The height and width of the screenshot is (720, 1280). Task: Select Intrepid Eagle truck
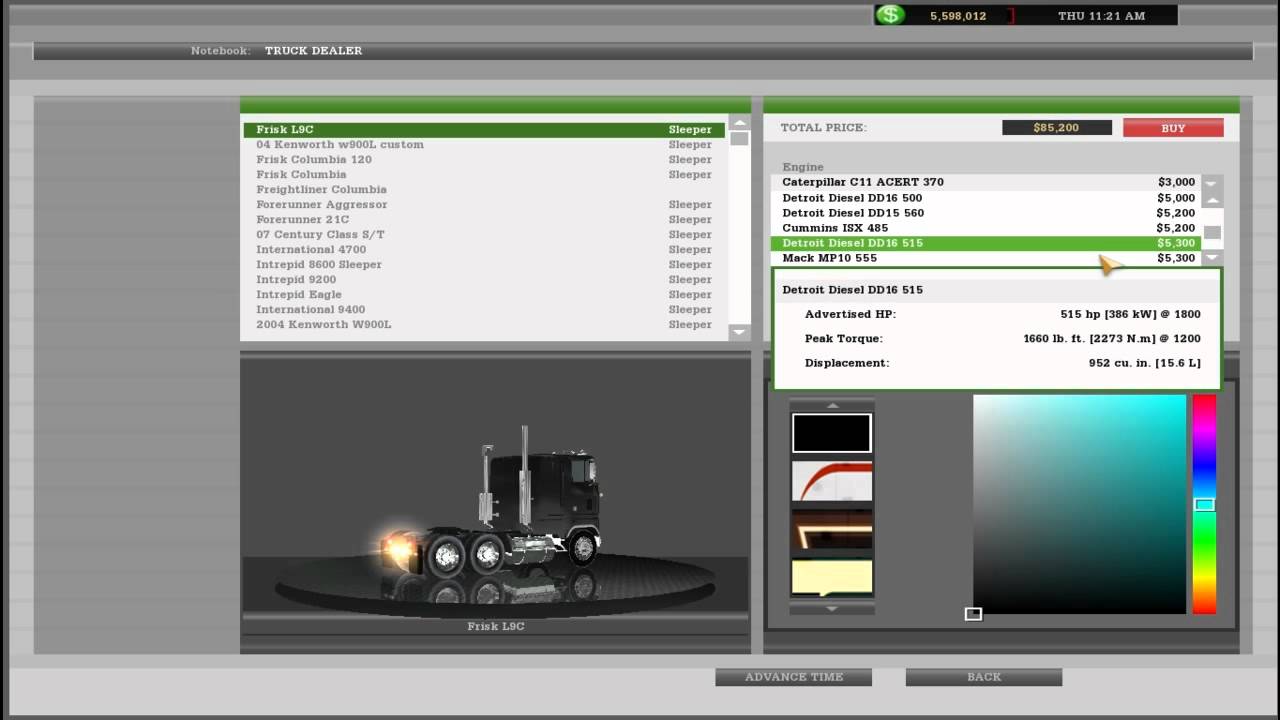pos(484,295)
